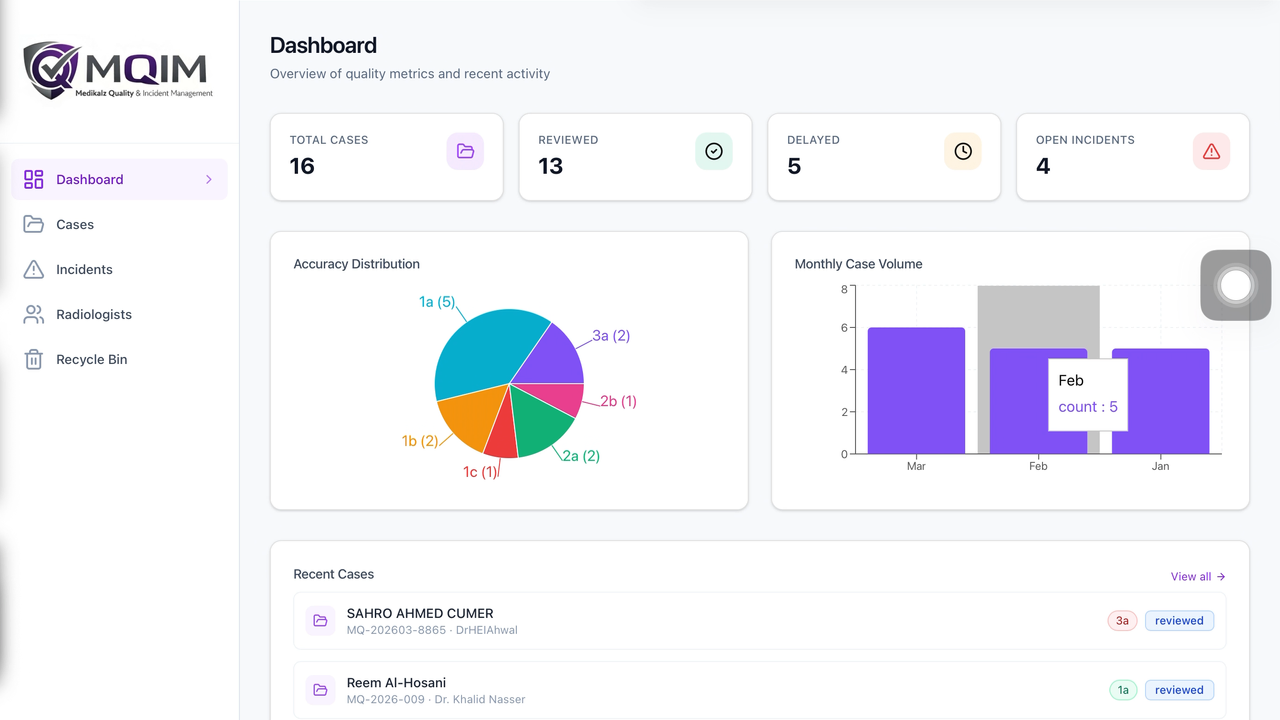
Task: Tap the floating assistive touch button
Action: pyautogui.click(x=1236, y=285)
